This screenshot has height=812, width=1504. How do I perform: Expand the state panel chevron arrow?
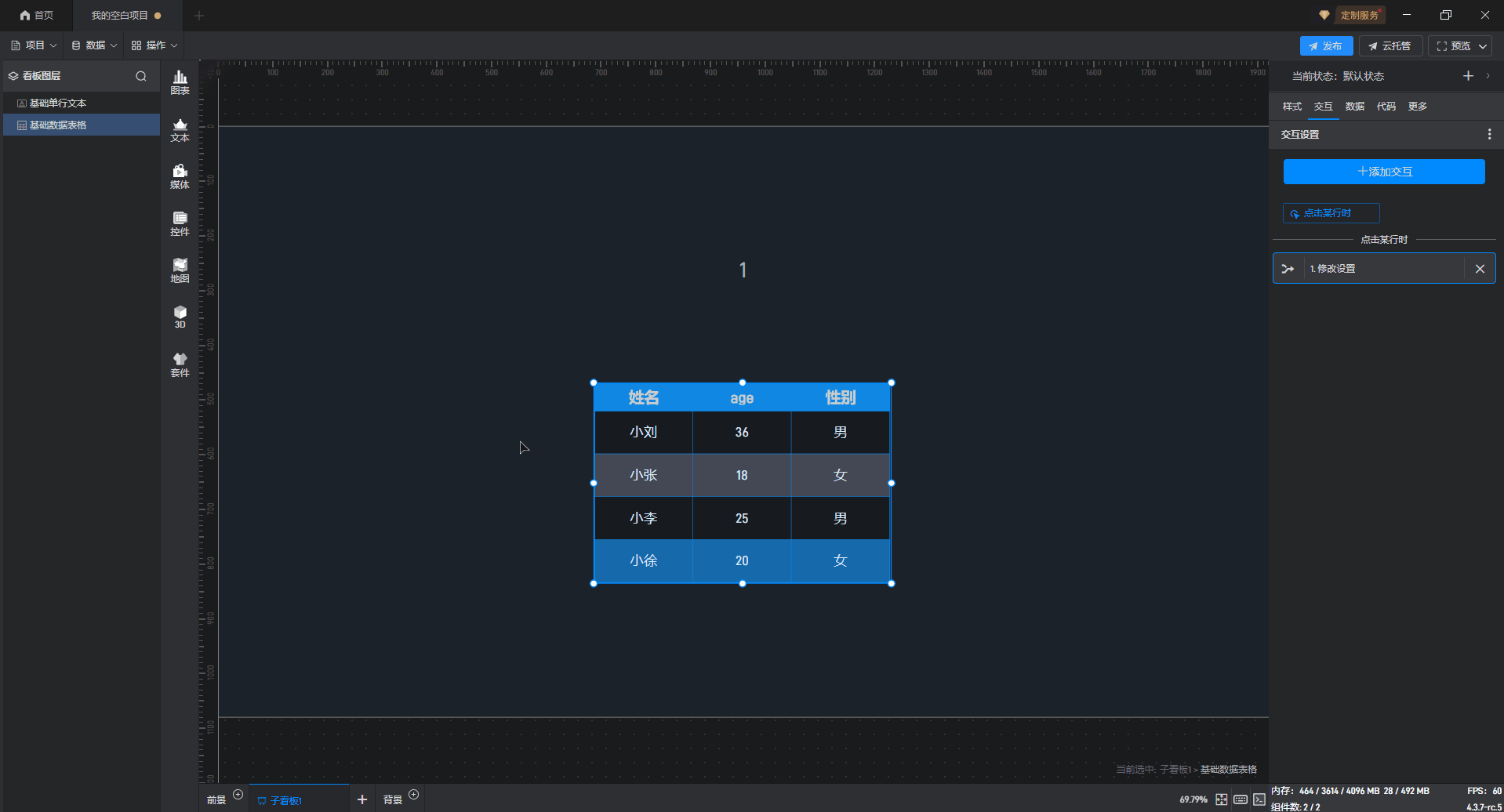(1488, 76)
